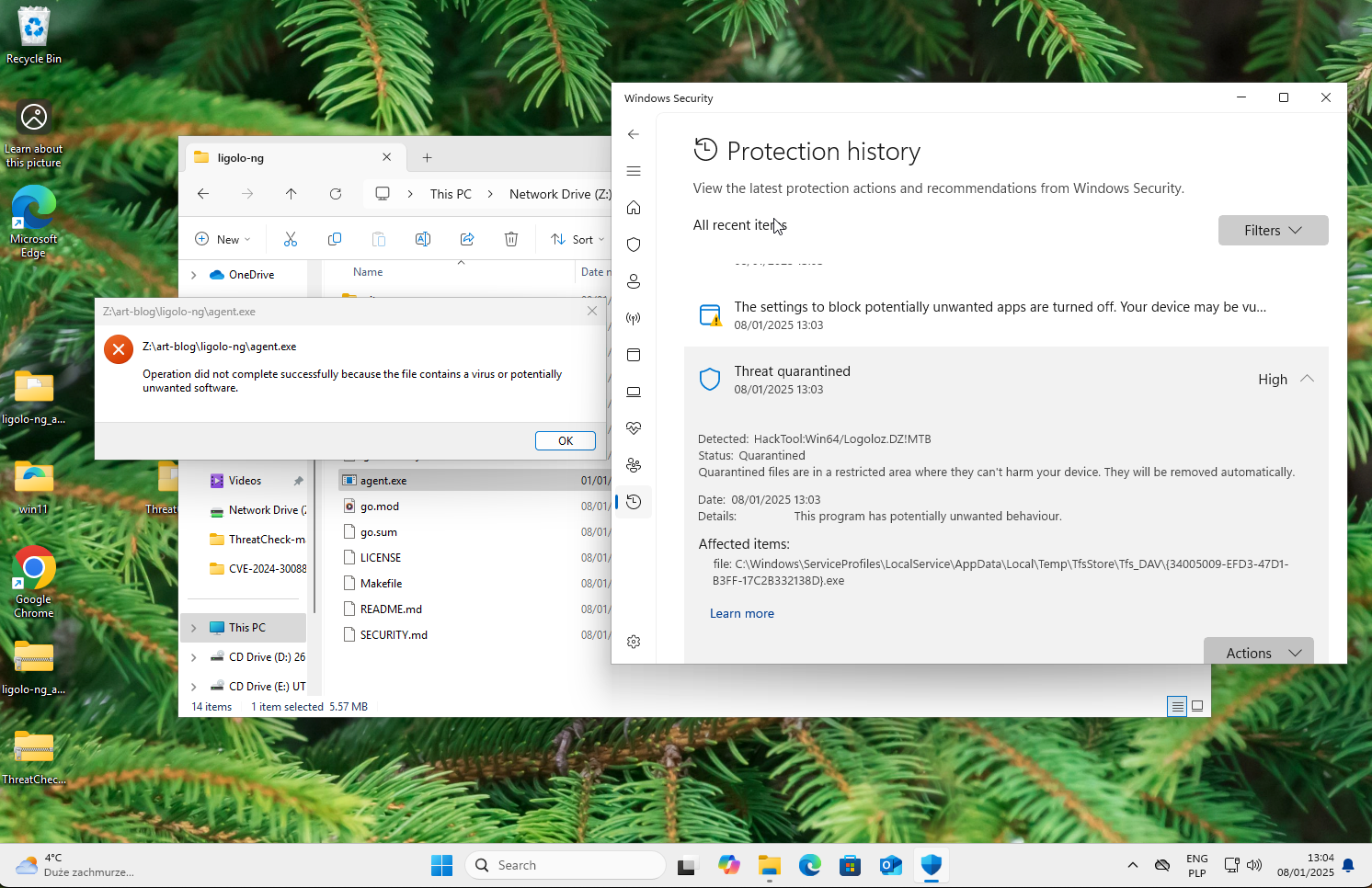1372x888 pixels.
Task: Click the Cut scissors icon in Explorer
Action: click(x=291, y=239)
